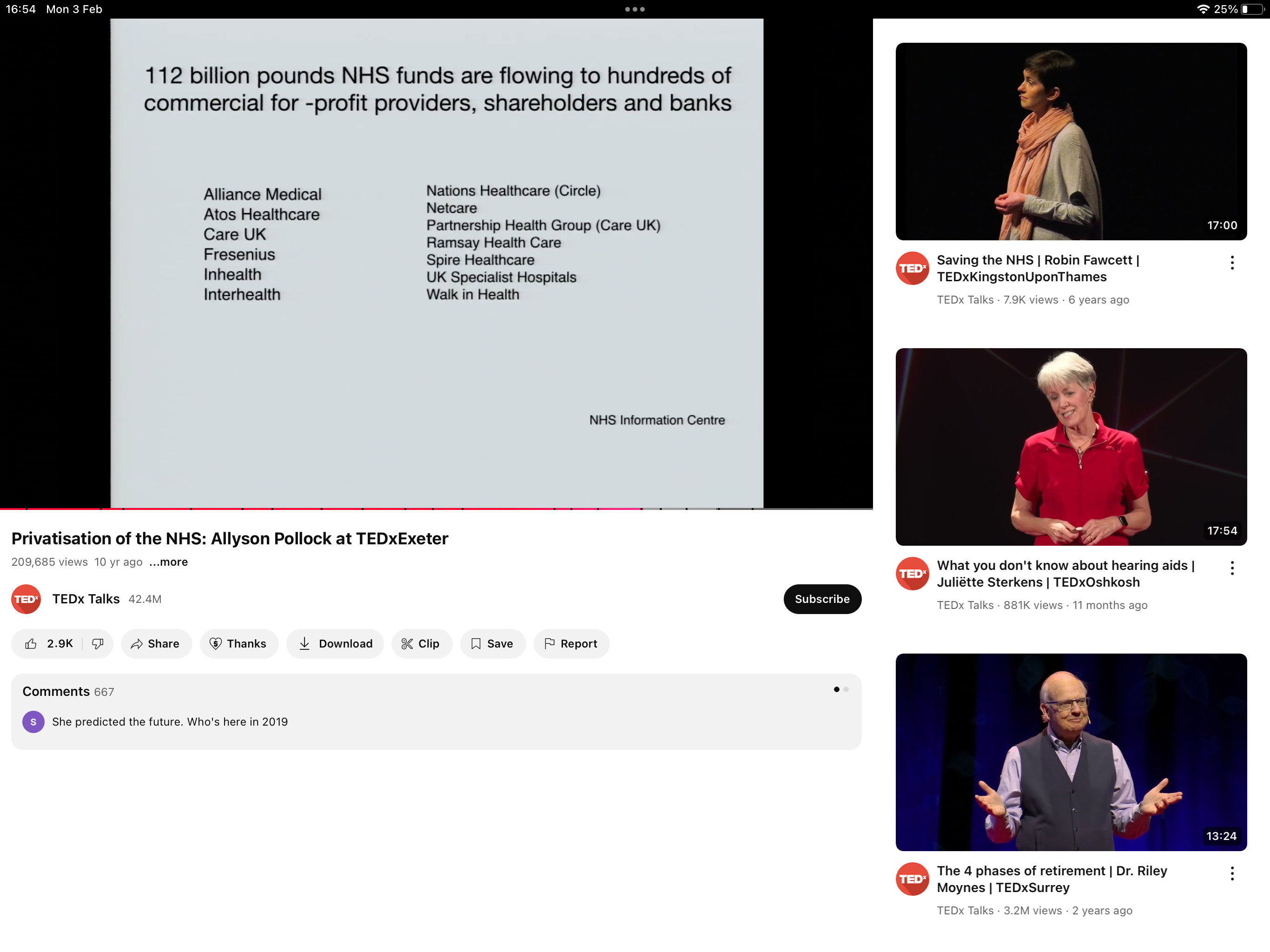The image size is (1270, 952).
Task: Seek on the red video progress bar
Action: tap(437, 509)
